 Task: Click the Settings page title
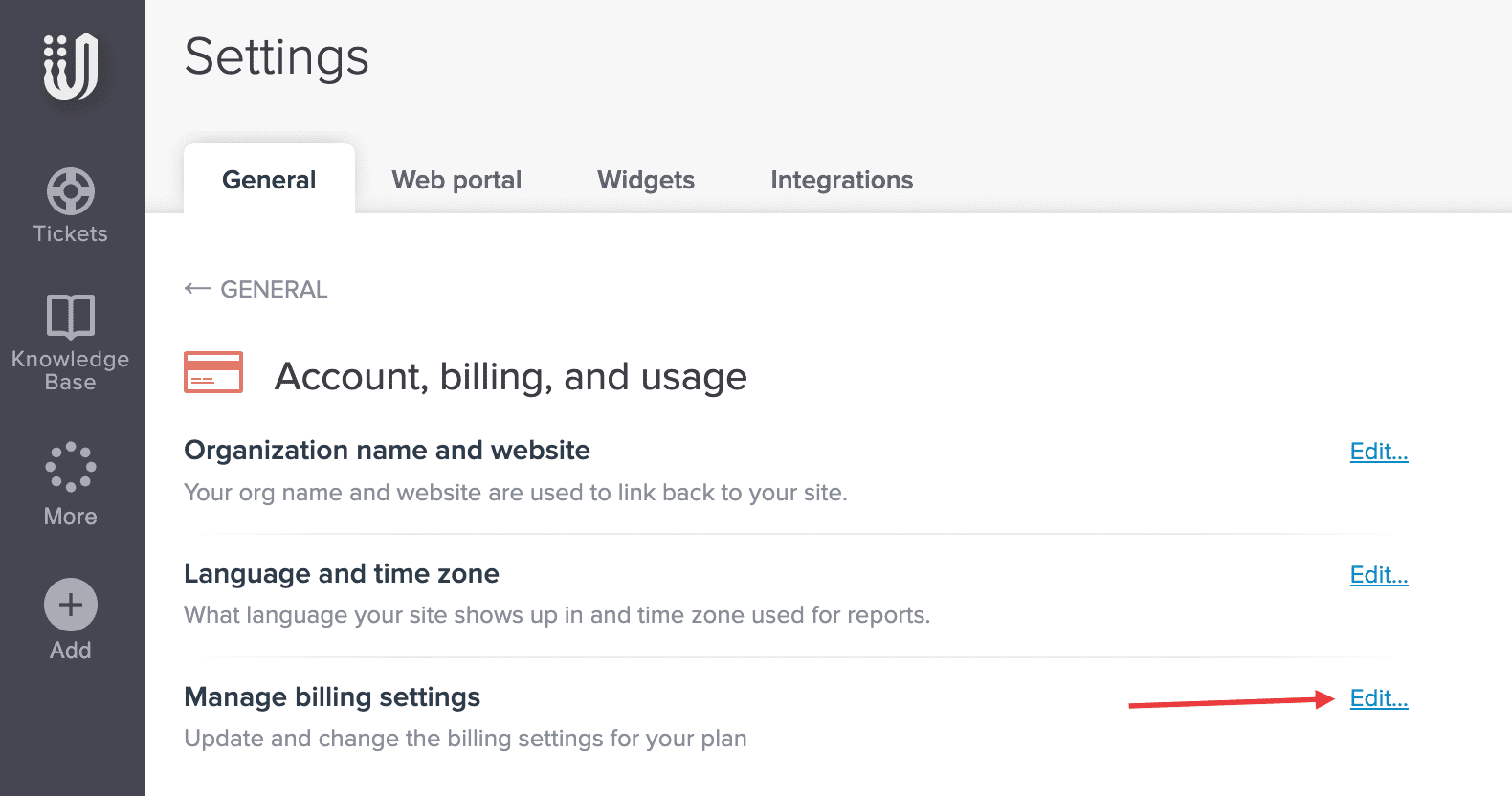[277, 57]
